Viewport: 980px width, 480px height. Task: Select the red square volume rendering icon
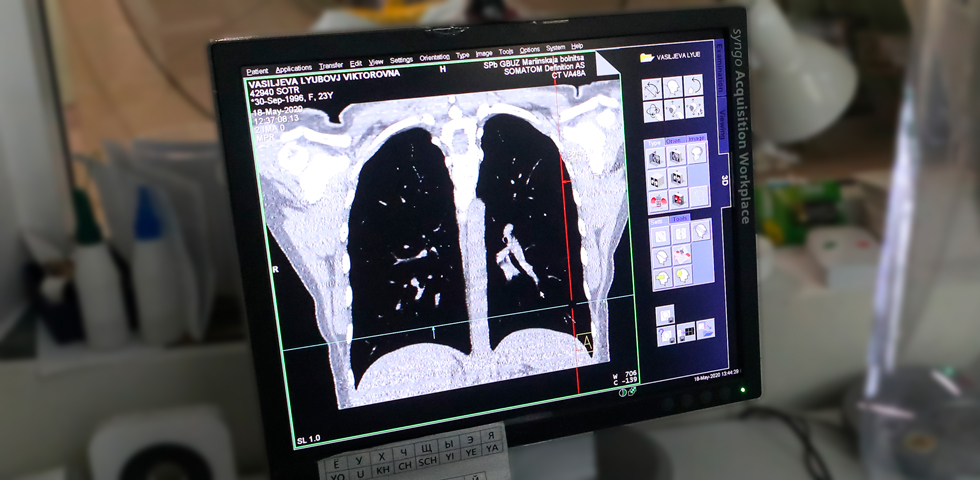point(678,200)
